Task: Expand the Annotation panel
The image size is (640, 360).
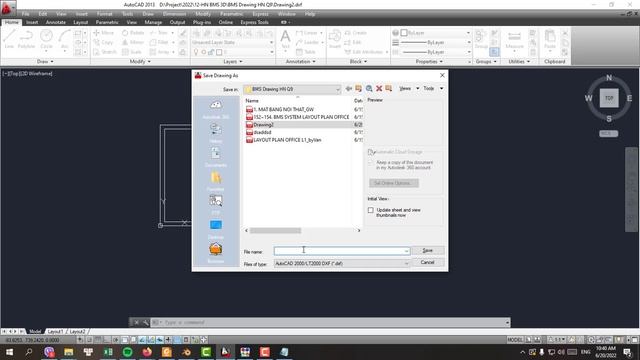Action: click(x=301, y=62)
